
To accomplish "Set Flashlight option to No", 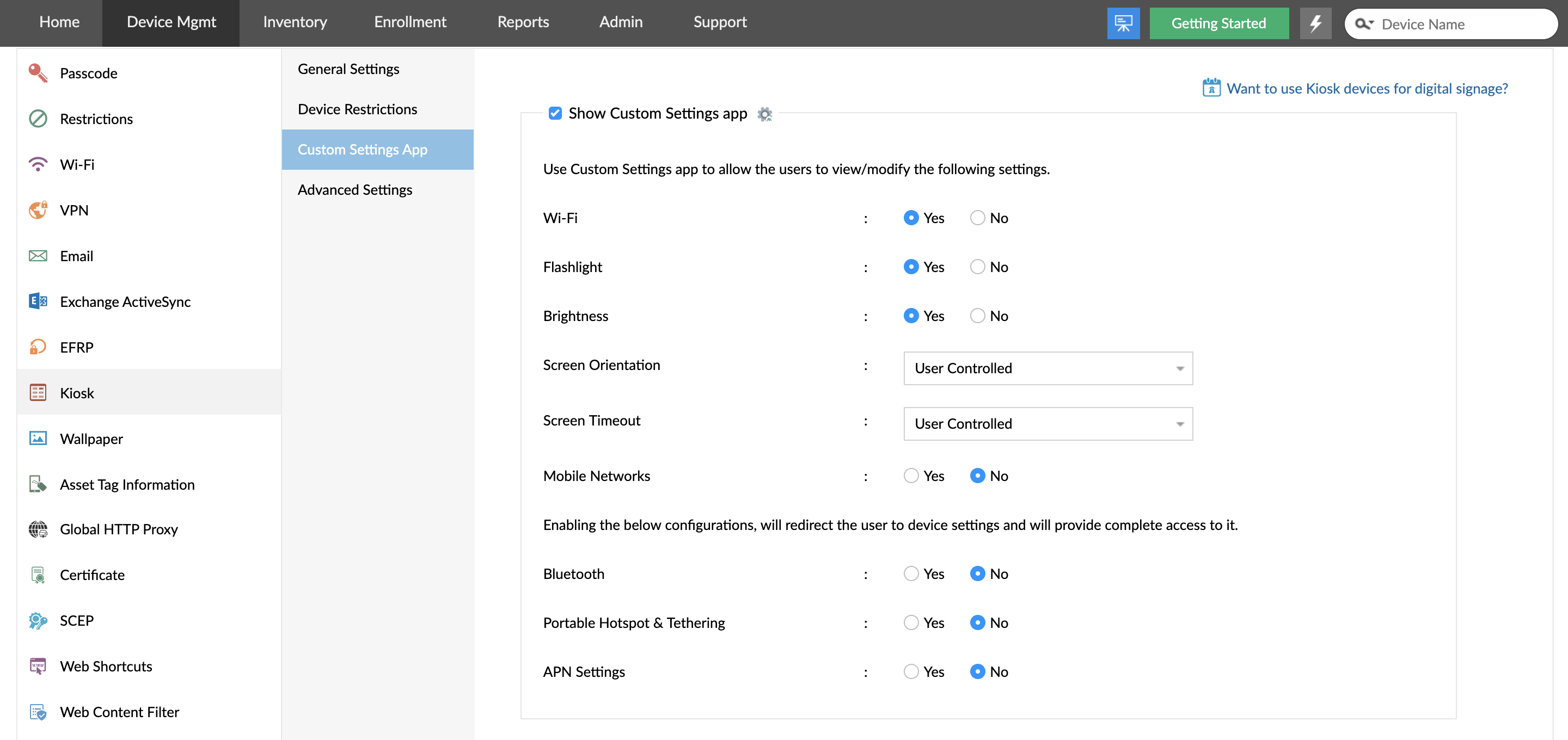I will (977, 267).
